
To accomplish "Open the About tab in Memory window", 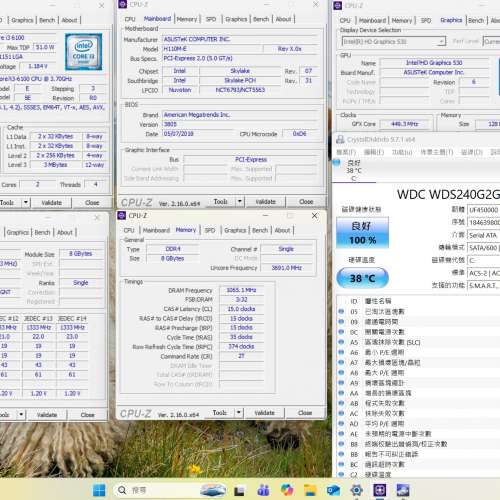I will click(282, 230).
